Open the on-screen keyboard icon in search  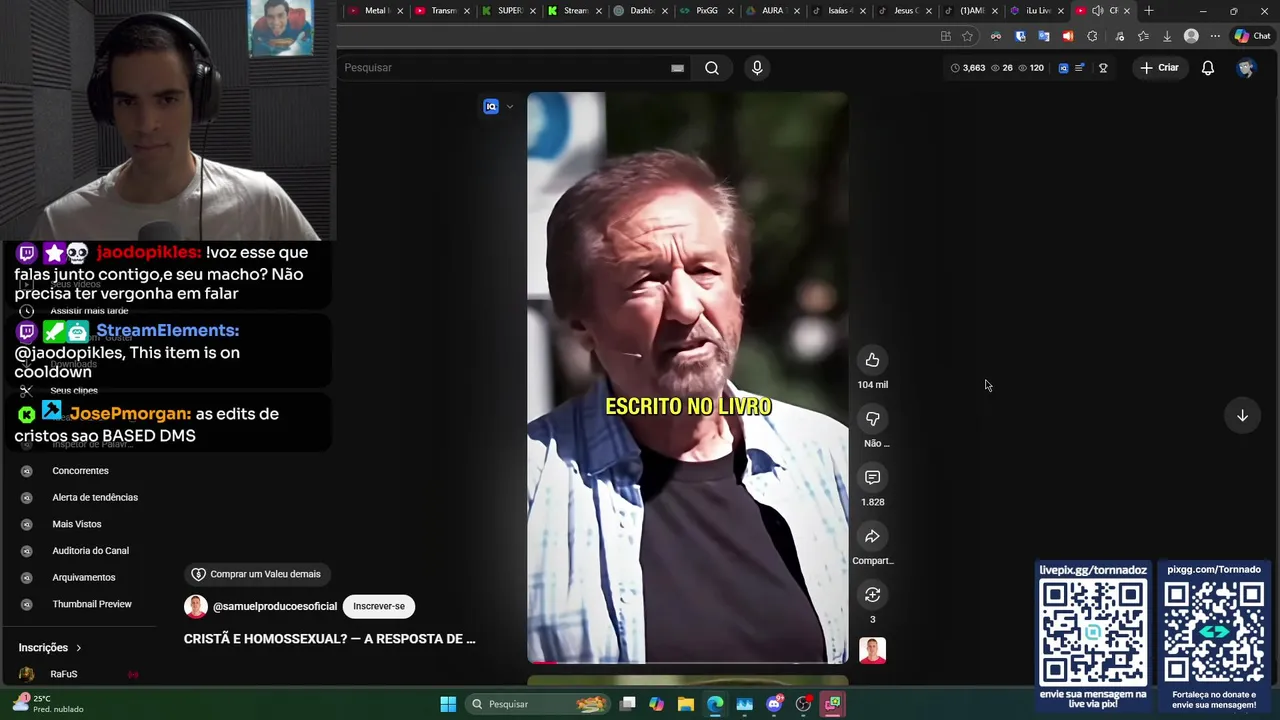pos(677,68)
